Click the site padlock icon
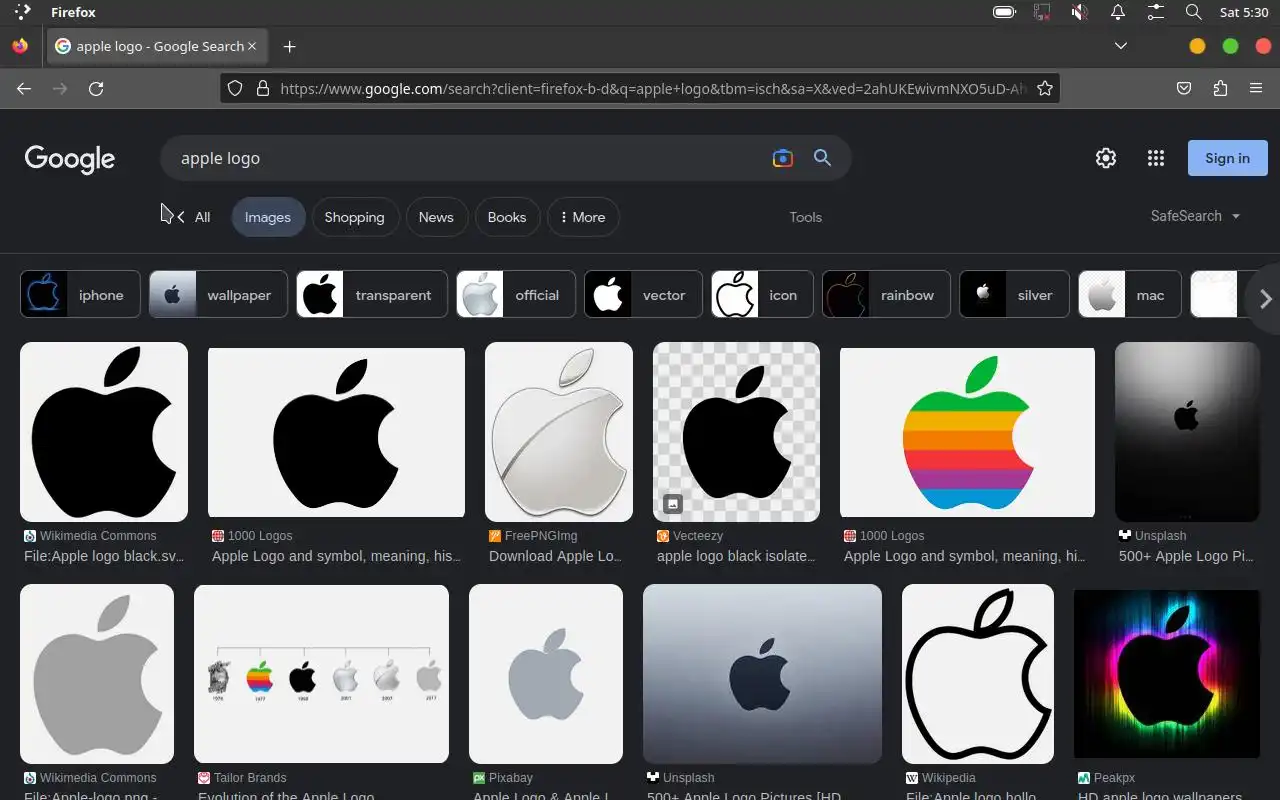The image size is (1280, 800). (x=263, y=88)
